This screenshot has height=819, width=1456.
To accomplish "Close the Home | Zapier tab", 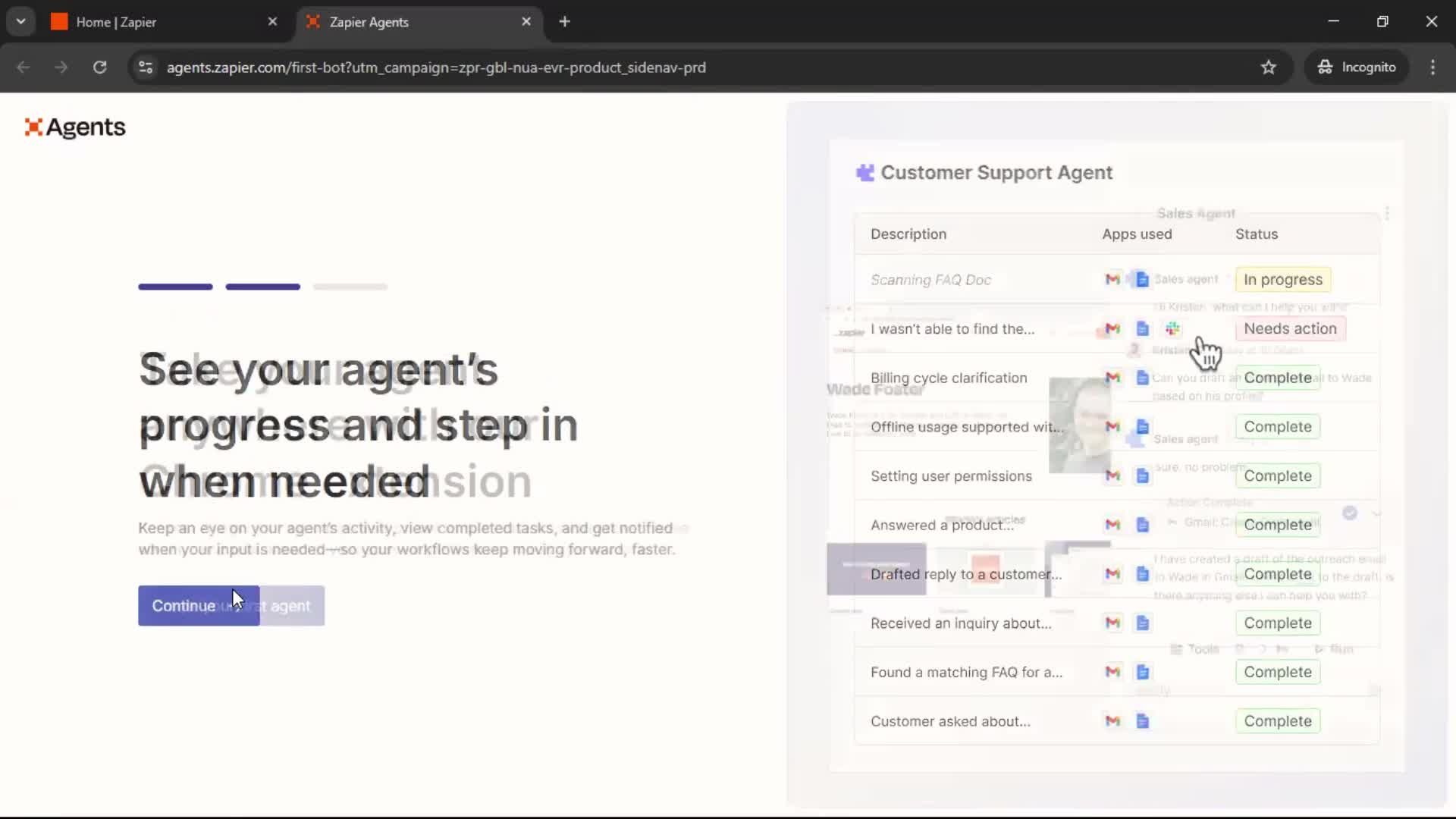I will pyautogui.click(x=272, y=22).
